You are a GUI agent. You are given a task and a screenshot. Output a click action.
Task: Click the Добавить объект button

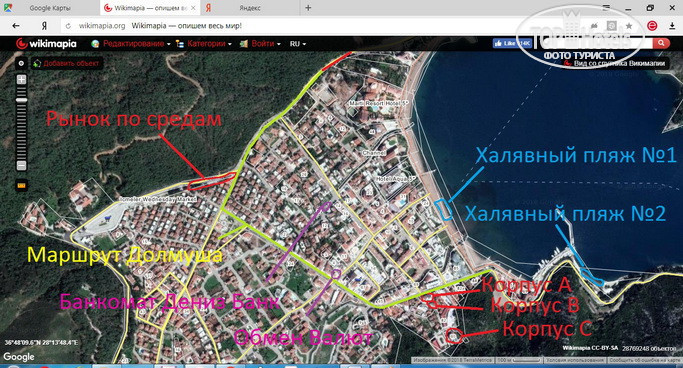[x=66, y=64]
